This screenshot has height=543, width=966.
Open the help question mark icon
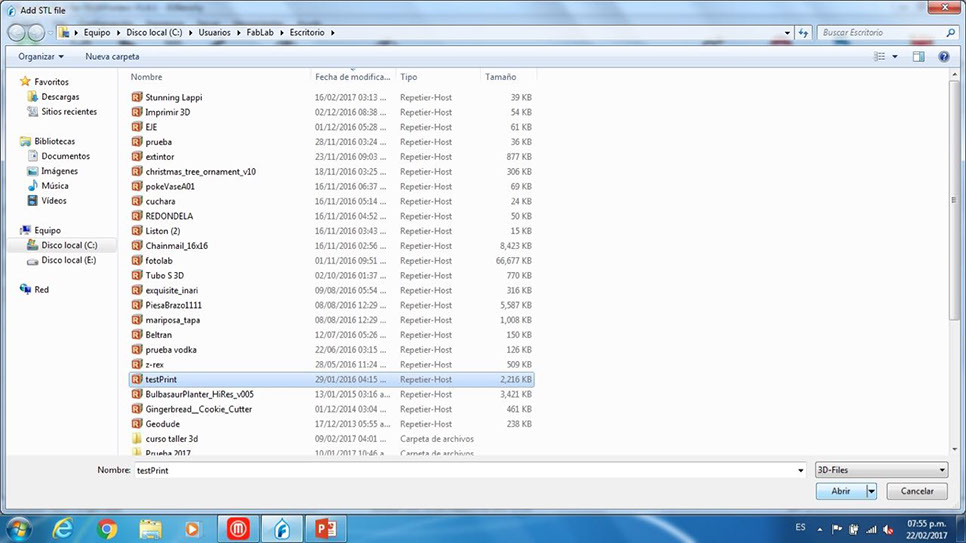[x=944, y=57]
